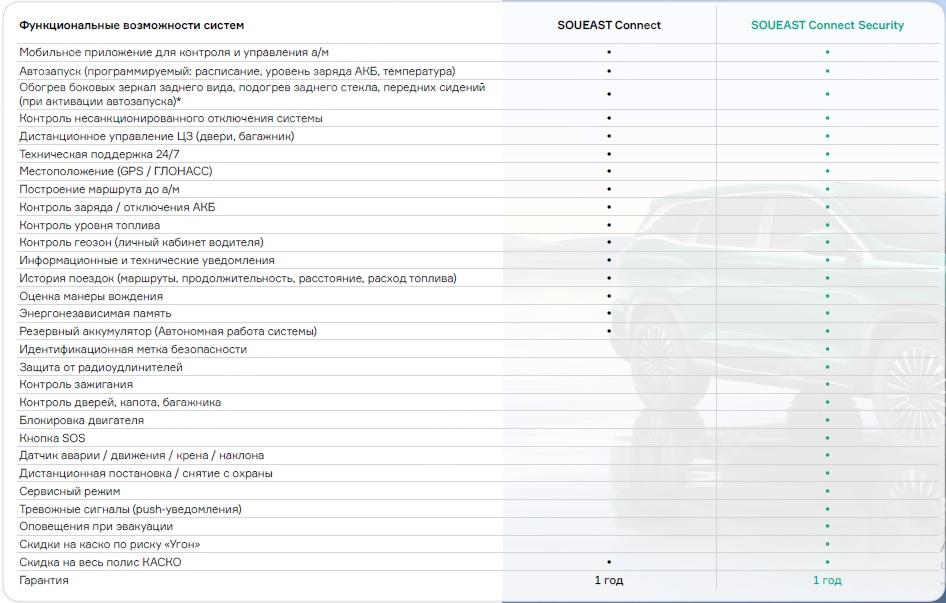Click the "Энергонезависимая память" row label
This screenshot has width=946, height=603.
click(x=95, y=314)
